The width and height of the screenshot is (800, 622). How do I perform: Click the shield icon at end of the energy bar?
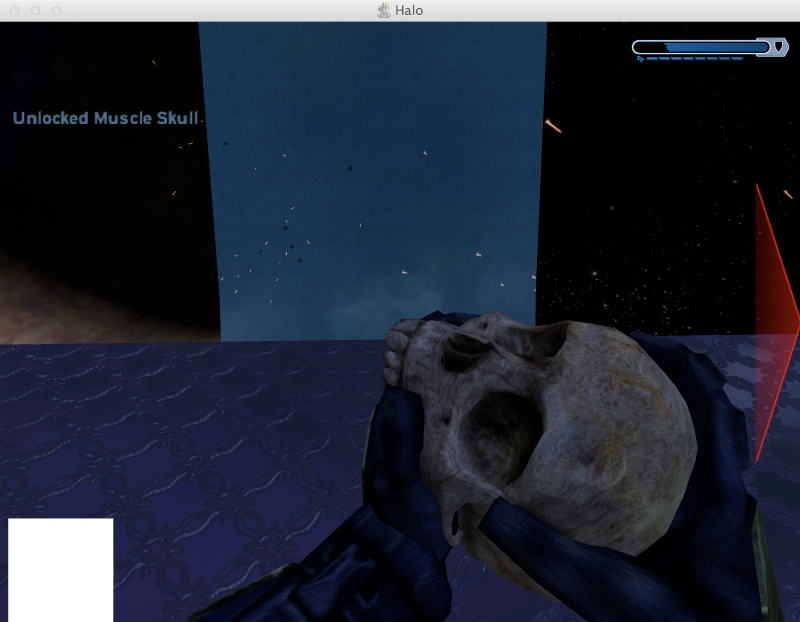tap(779, 47)
